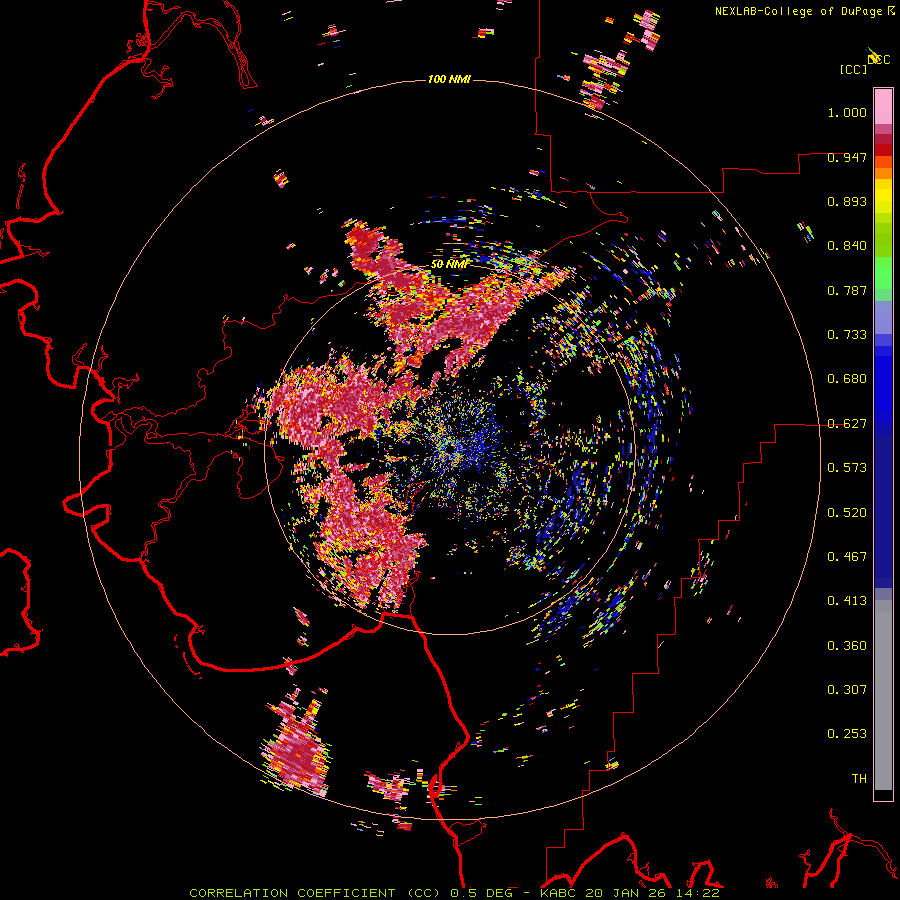Click the 0.253 legend value

[847, 734]
